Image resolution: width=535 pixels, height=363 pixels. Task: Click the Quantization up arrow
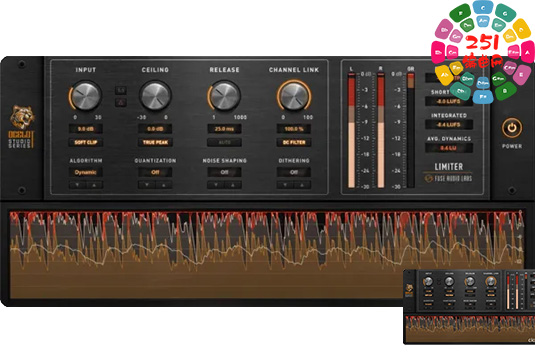163,185
